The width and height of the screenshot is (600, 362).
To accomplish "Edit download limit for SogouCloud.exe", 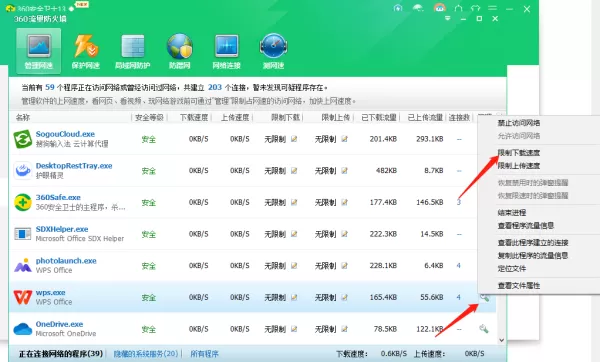I will pos(294,139).
